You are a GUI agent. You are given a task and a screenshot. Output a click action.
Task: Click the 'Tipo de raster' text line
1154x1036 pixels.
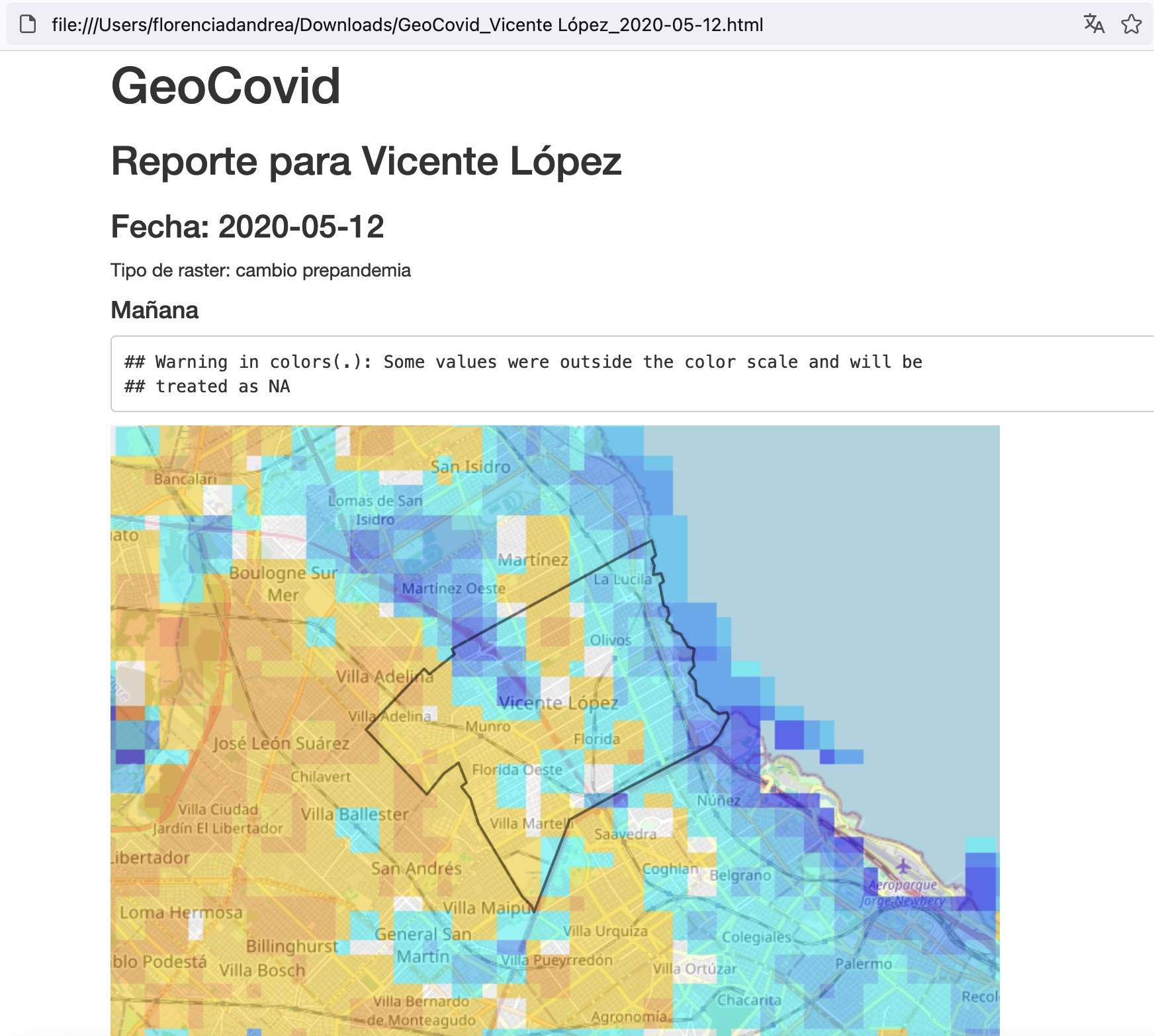(260, 271)
